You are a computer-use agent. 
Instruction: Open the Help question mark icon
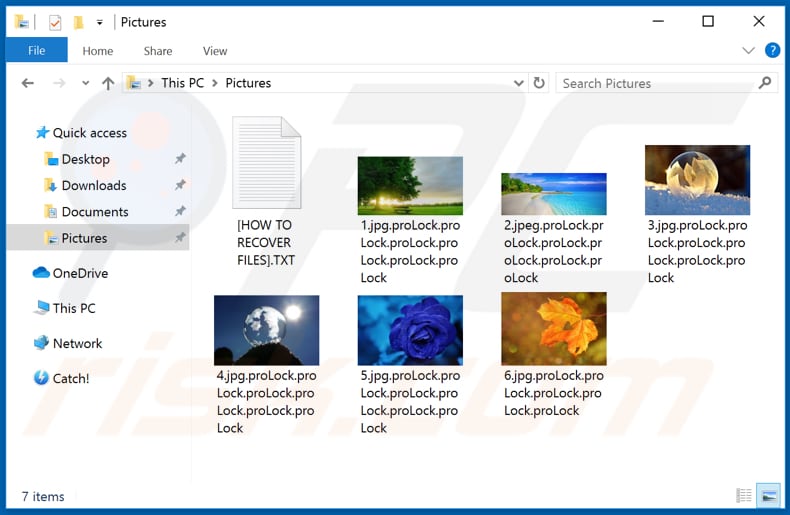772,50
